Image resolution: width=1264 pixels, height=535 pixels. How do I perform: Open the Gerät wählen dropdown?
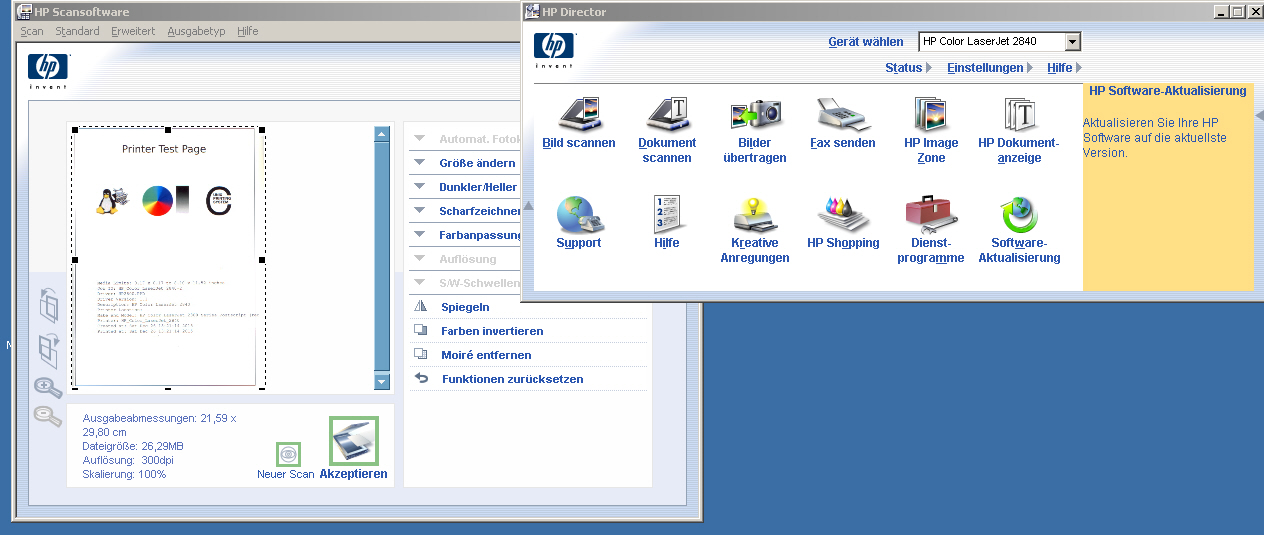pyautogui.click(x=1073, y=42)
